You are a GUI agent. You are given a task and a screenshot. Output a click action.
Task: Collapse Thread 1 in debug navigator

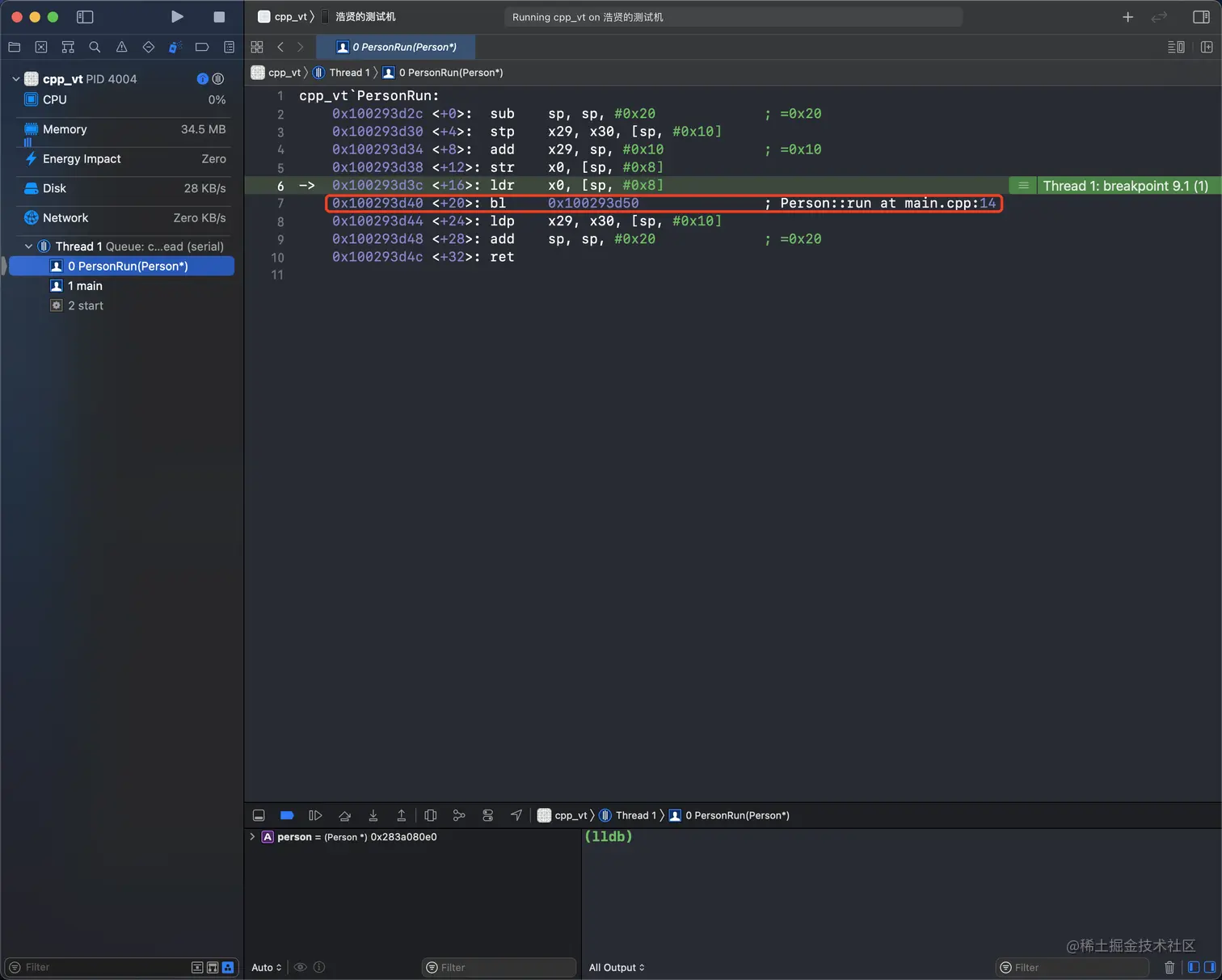pyautogui.click(x=29, y=246)
